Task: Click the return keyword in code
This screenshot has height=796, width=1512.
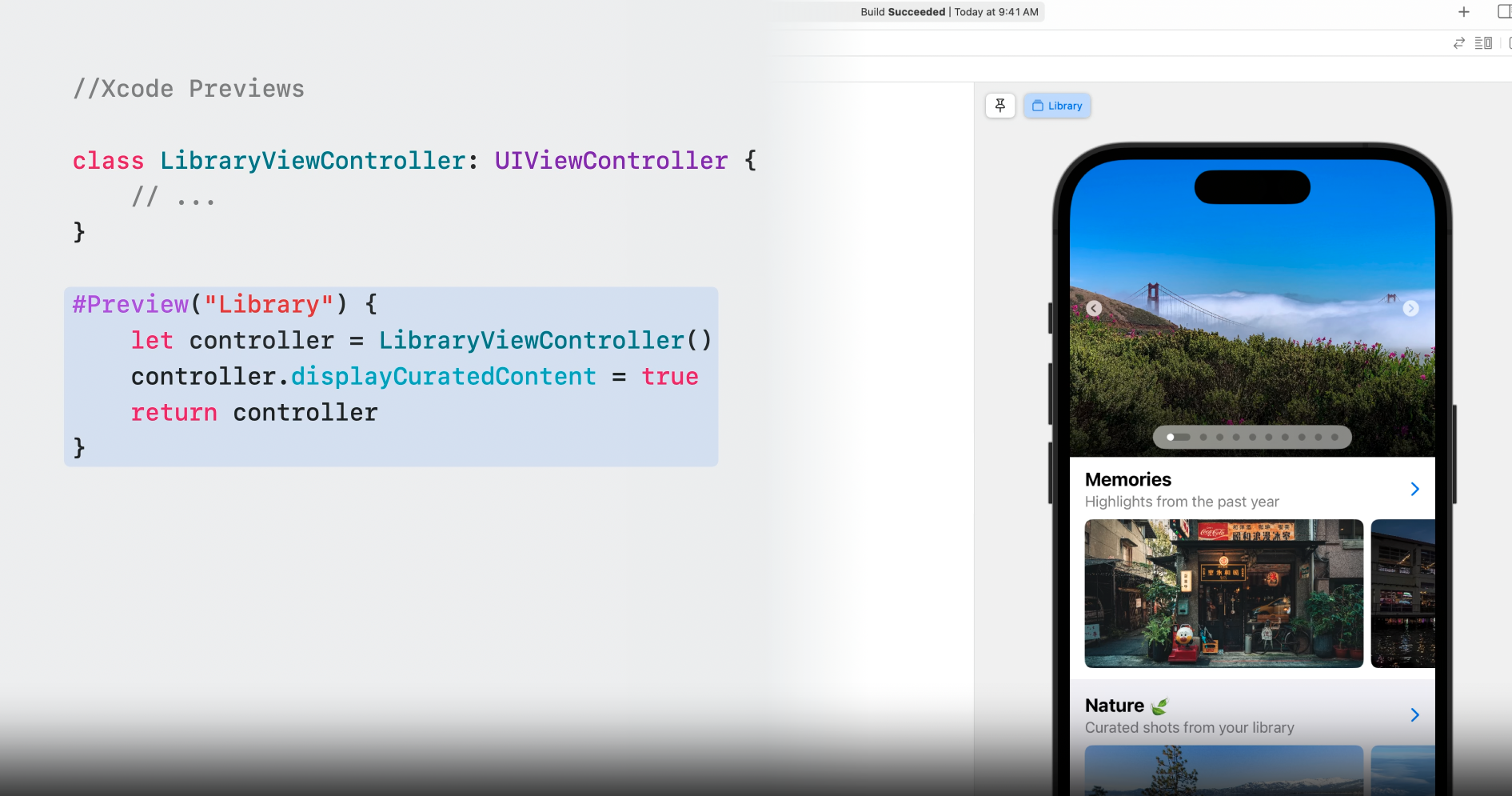Action: 174,413
